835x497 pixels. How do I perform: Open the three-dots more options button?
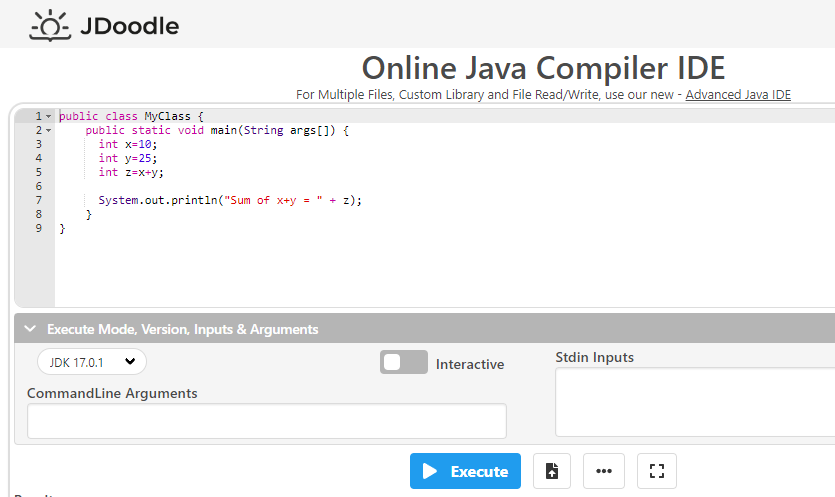[x=604, y=471]
